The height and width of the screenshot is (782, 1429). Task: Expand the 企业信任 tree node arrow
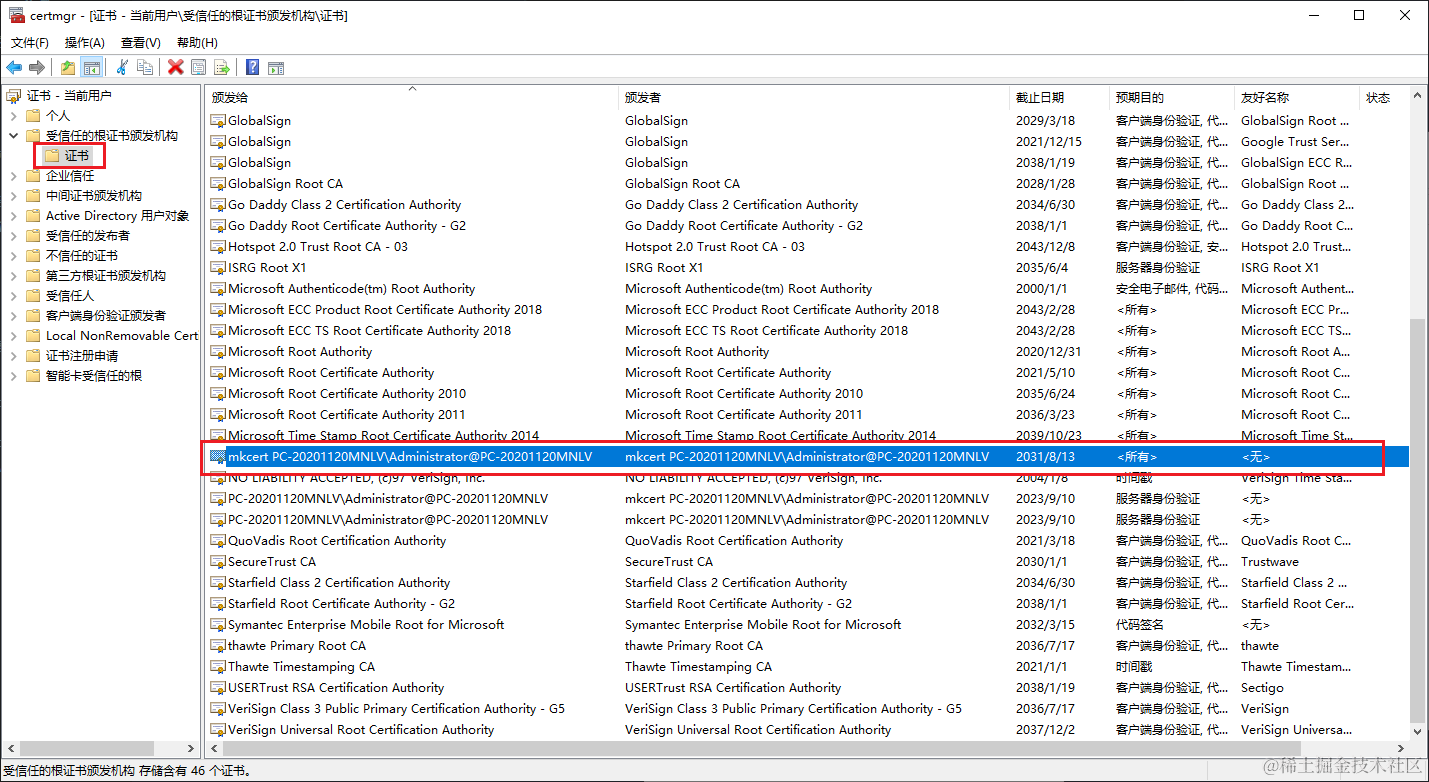[13, 176]
